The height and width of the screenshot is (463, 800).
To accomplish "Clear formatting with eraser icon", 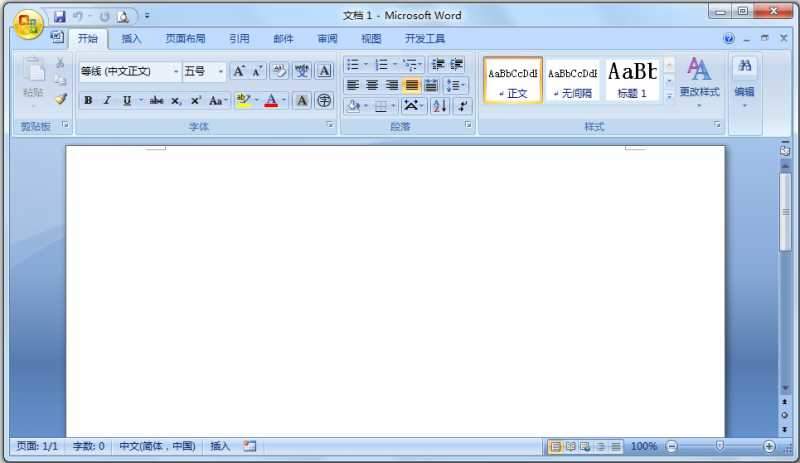I will [279, 71].
